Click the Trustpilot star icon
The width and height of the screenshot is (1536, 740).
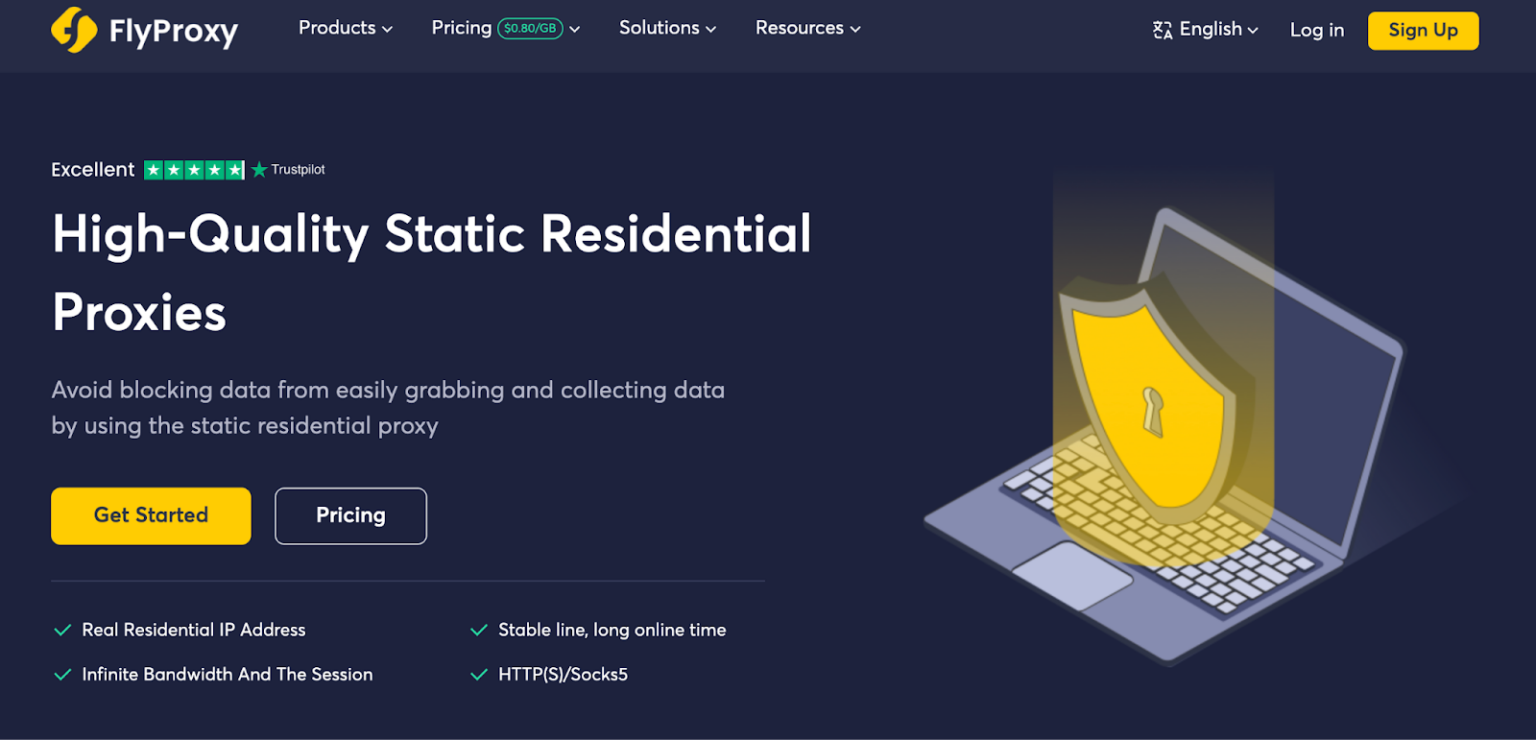(259, 169)
